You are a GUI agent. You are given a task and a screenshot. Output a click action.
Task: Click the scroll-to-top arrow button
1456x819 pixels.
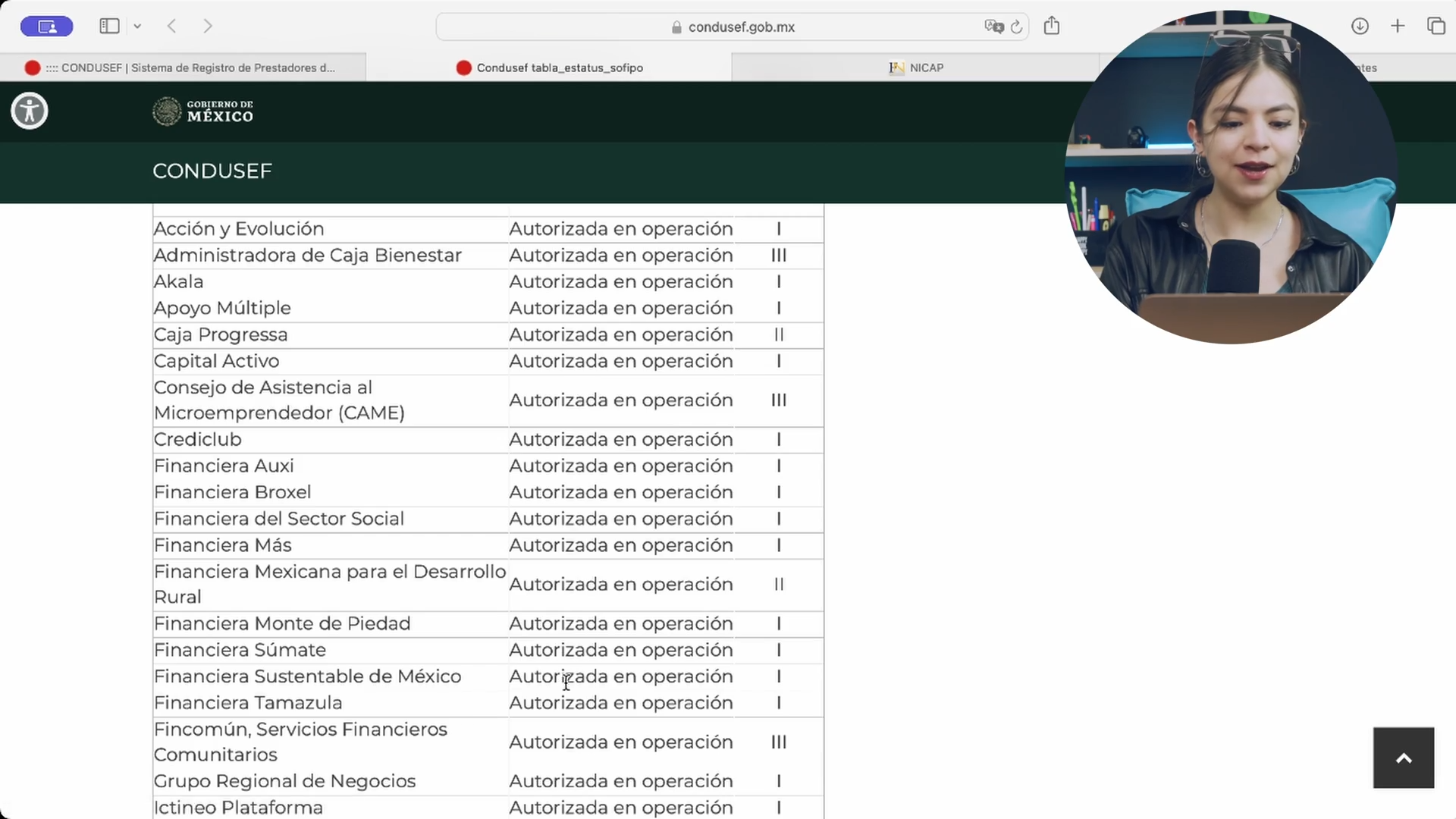(1403, 758)
